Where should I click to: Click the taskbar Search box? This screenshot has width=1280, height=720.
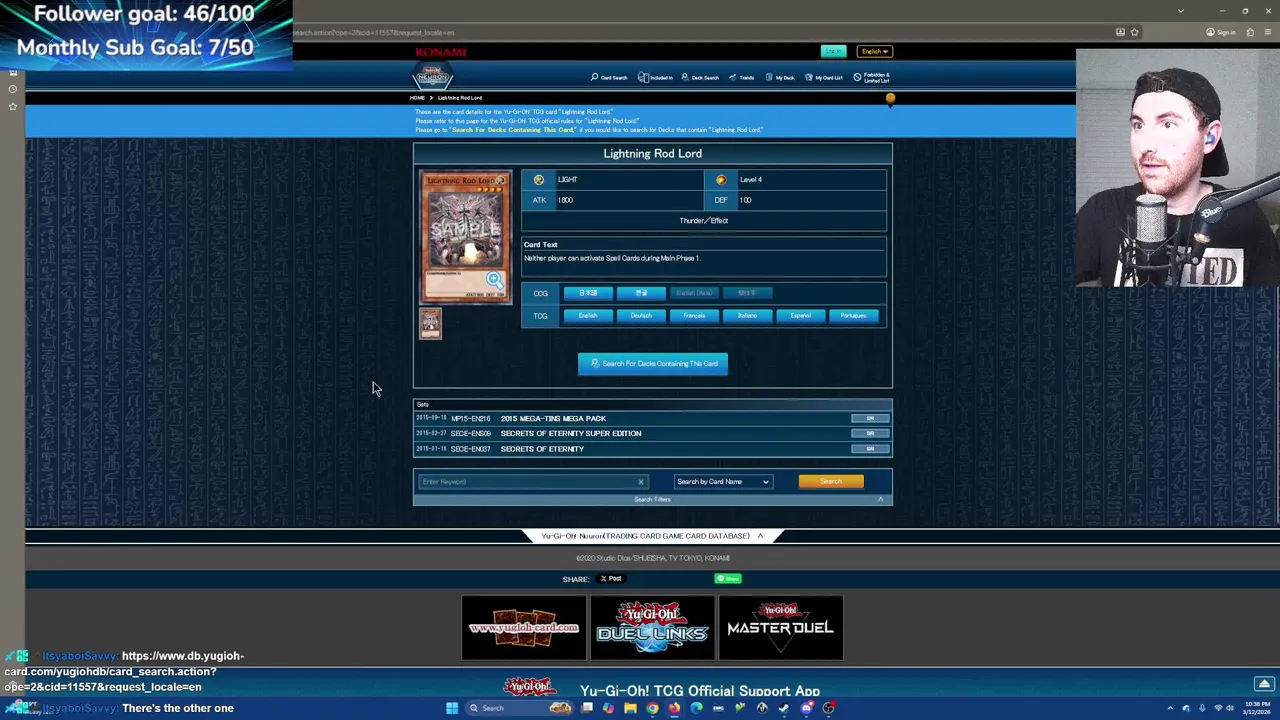pos(520,708)
